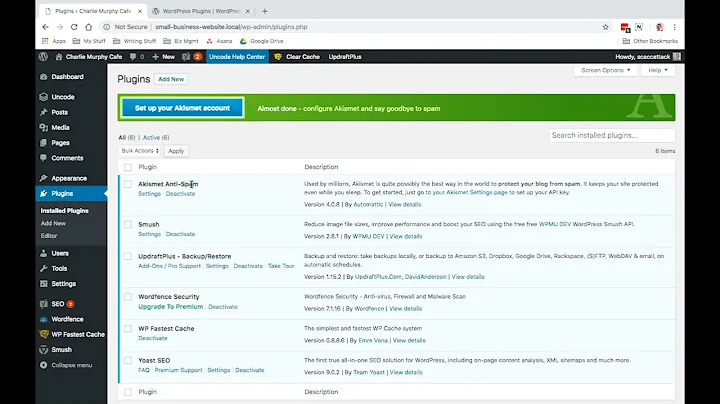Open Smush sidebar menu
The height and width of the screenshot is (404, 720).
(x=61, y=349)
